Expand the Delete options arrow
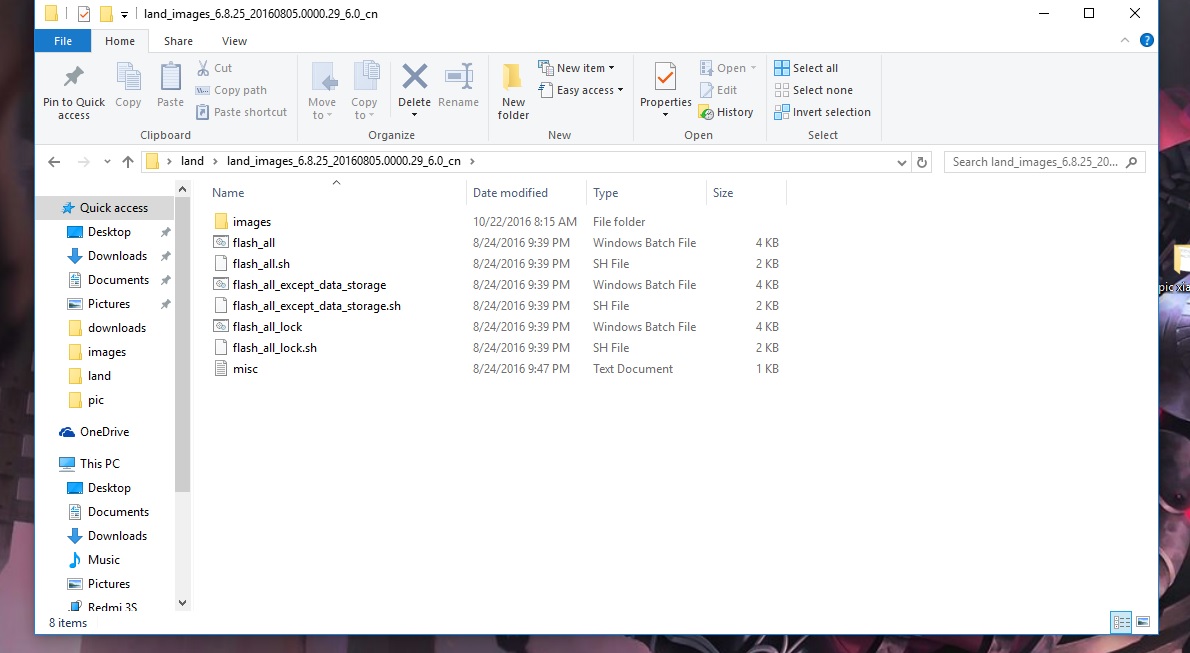The width and height of the screenshot is (1190, 653). point(414,115)
